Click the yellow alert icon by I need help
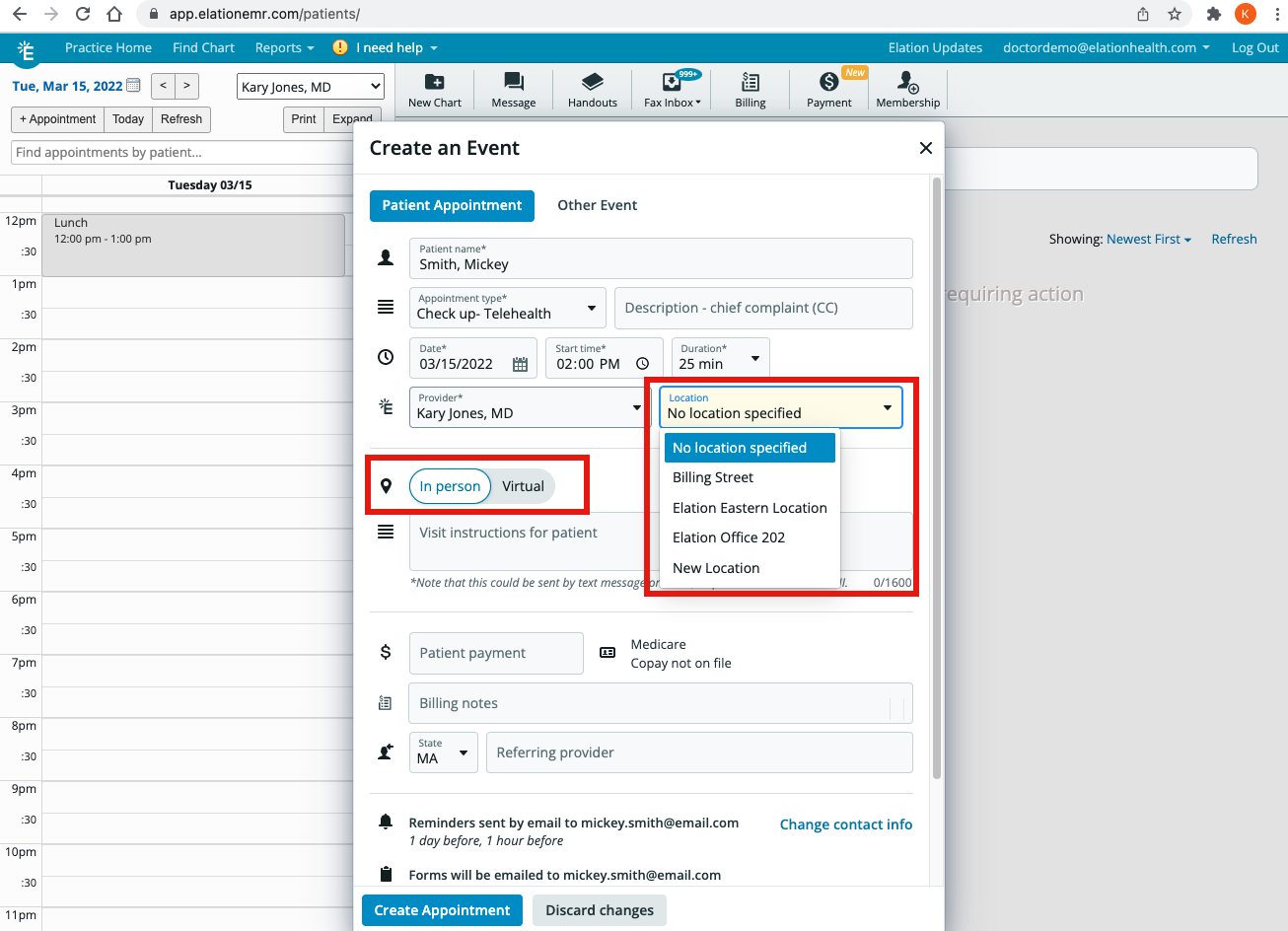Screen dimensions: 1288x931 coord(340,47)
